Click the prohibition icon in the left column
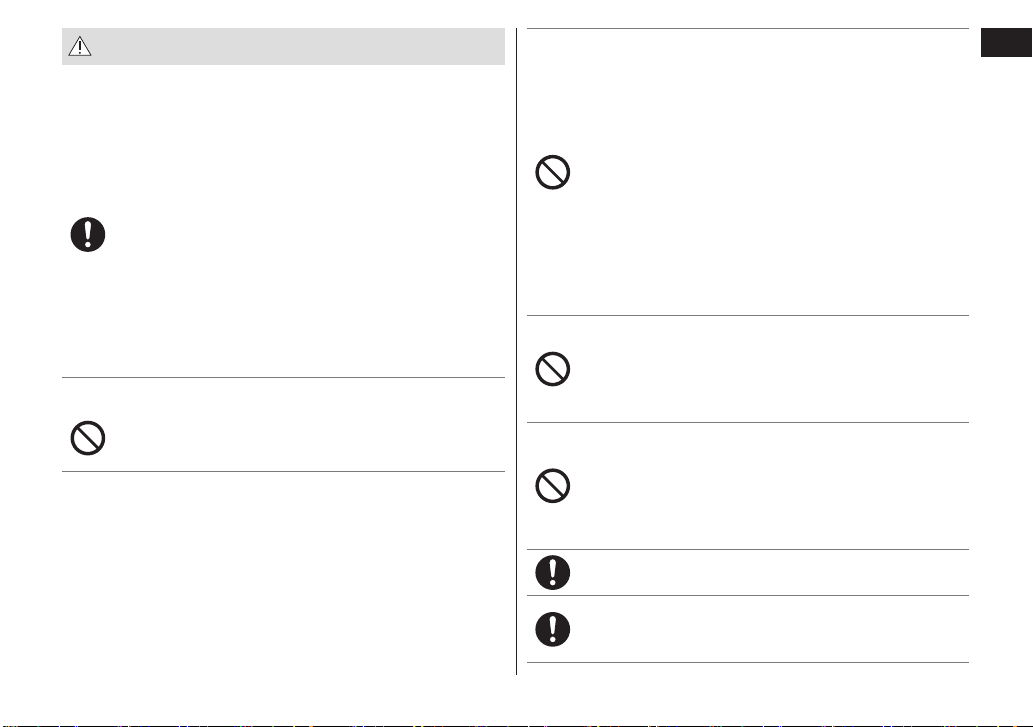1033x727 pixels. [x=88, y=438]
